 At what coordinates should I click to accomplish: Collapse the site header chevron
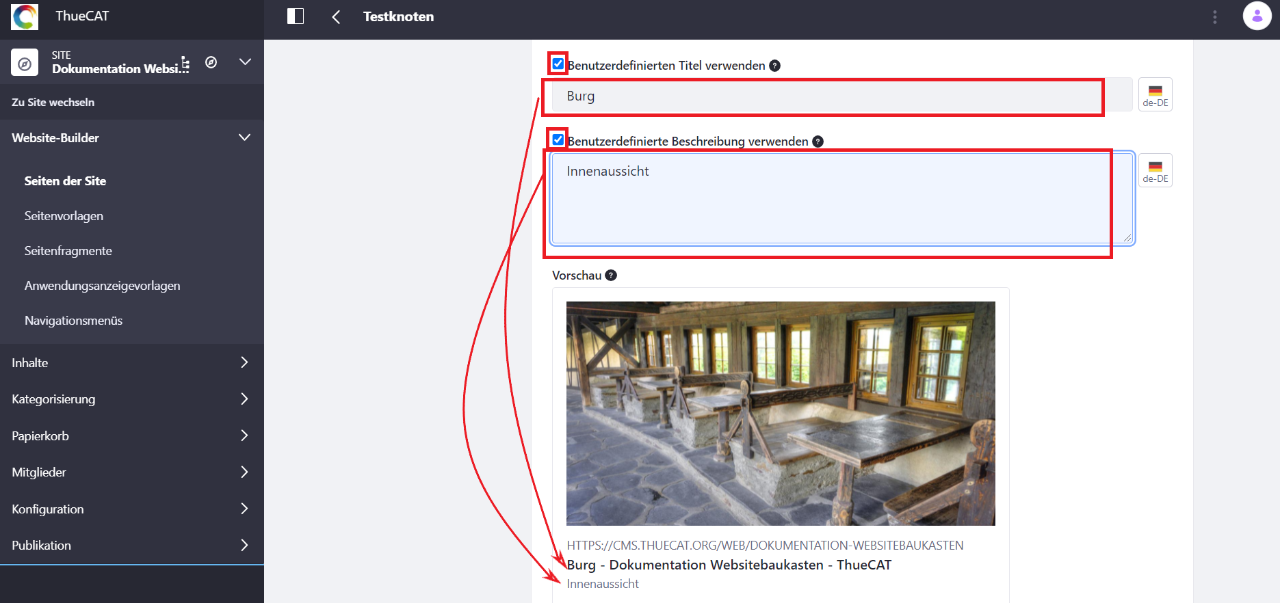245,62
